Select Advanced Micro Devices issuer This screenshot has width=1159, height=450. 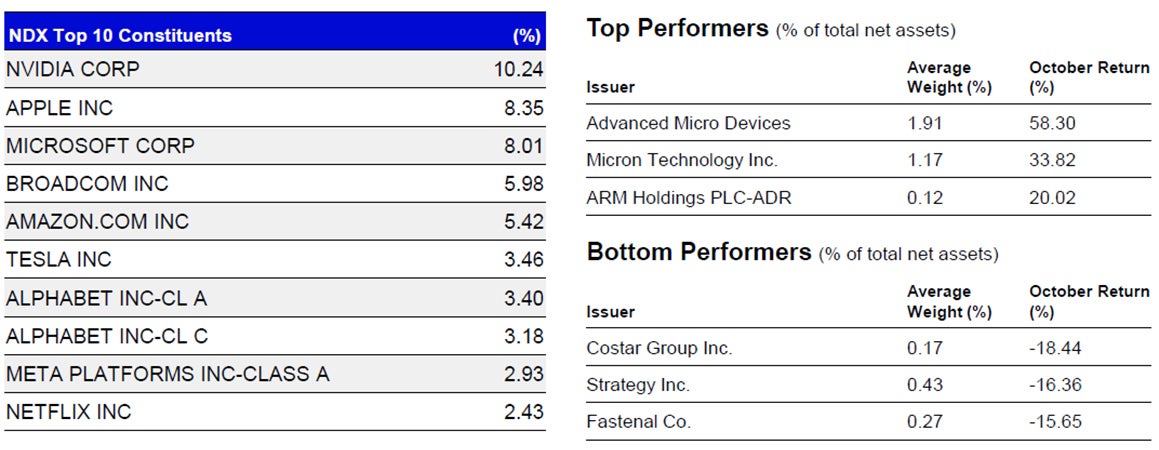[x=688, y=123]
